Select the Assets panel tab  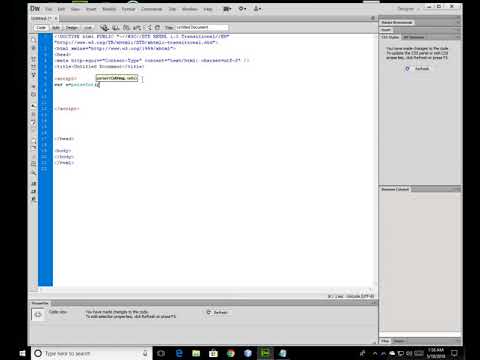(399, 341)
